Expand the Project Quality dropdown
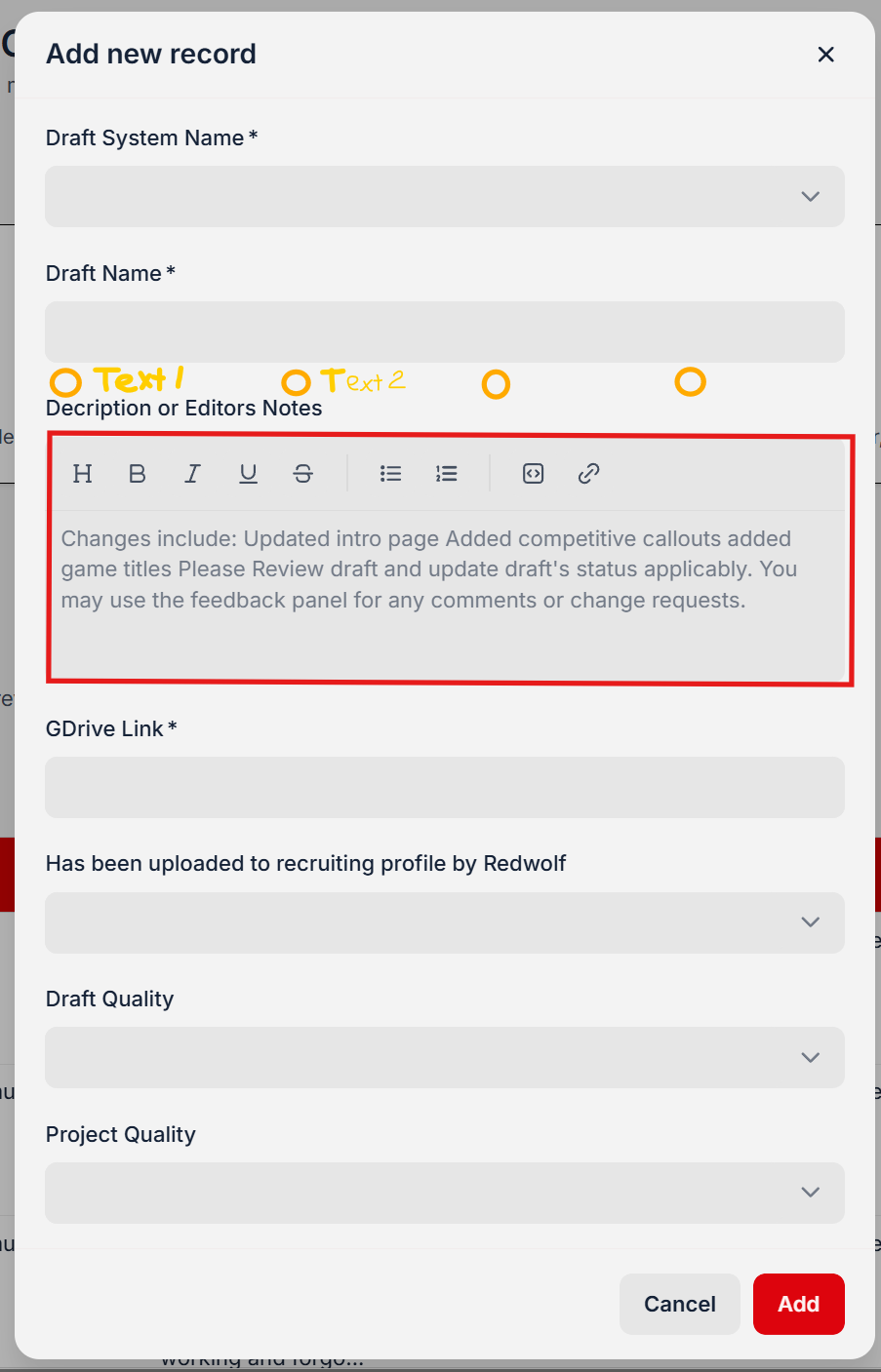 coord(445,1193)
